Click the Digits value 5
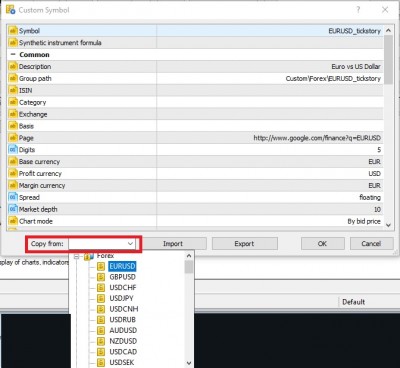This screenshot has width=400, height=368. [x=379, y=150]
